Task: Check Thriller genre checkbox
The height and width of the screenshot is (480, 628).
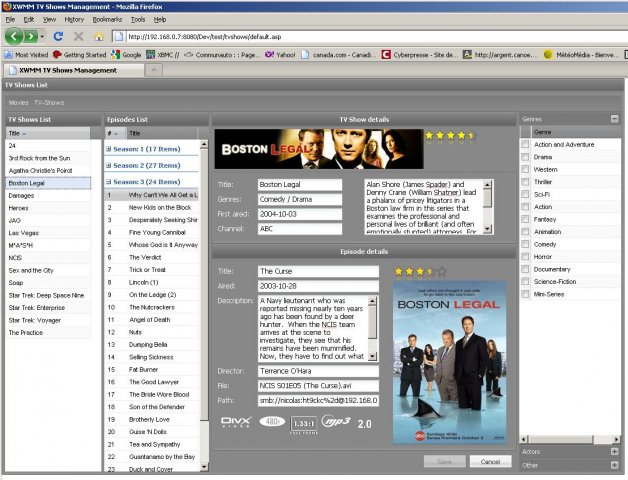Action: (525, 182)
